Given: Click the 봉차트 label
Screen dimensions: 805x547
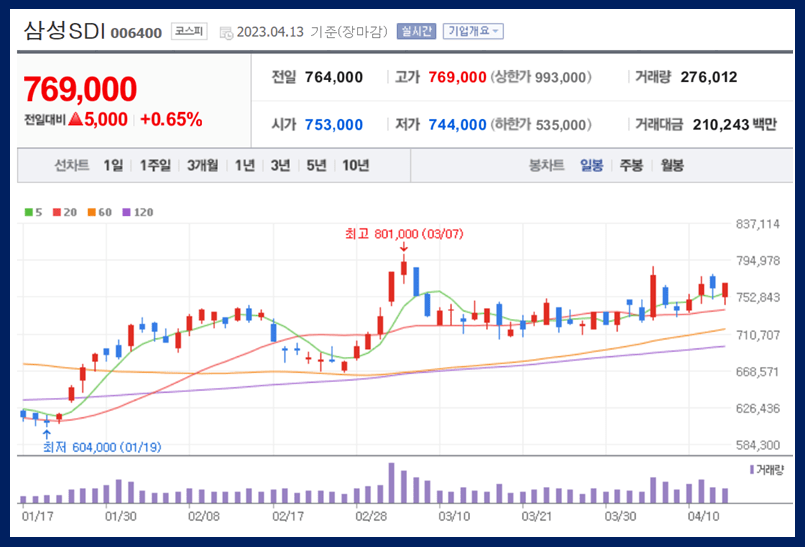Looking at the screenshot, I should point(546,165).
